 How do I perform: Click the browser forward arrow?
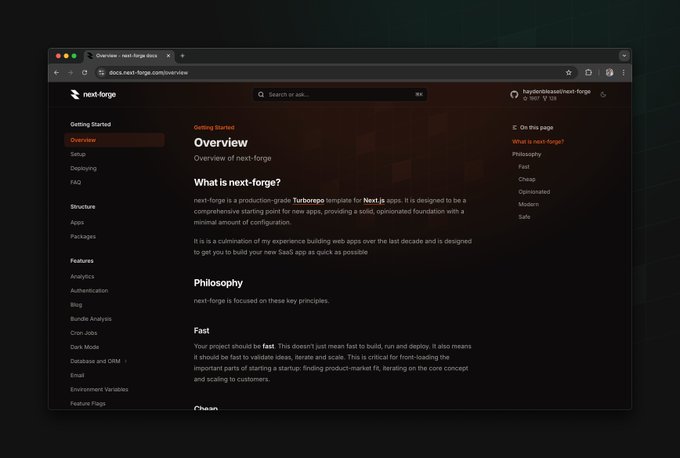(x=70, y=72)
